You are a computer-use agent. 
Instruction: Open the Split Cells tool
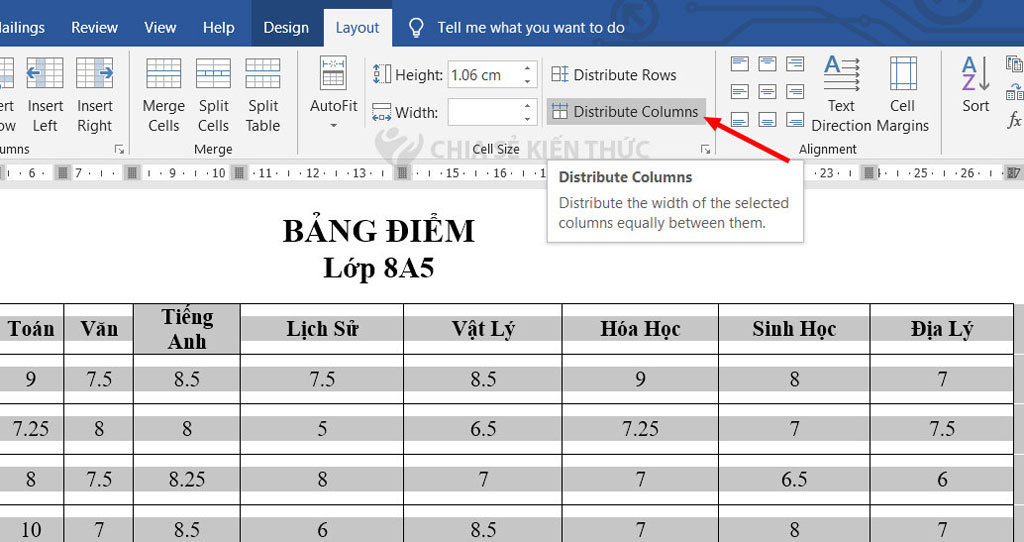pyautogui.click(x=214, y=95)
